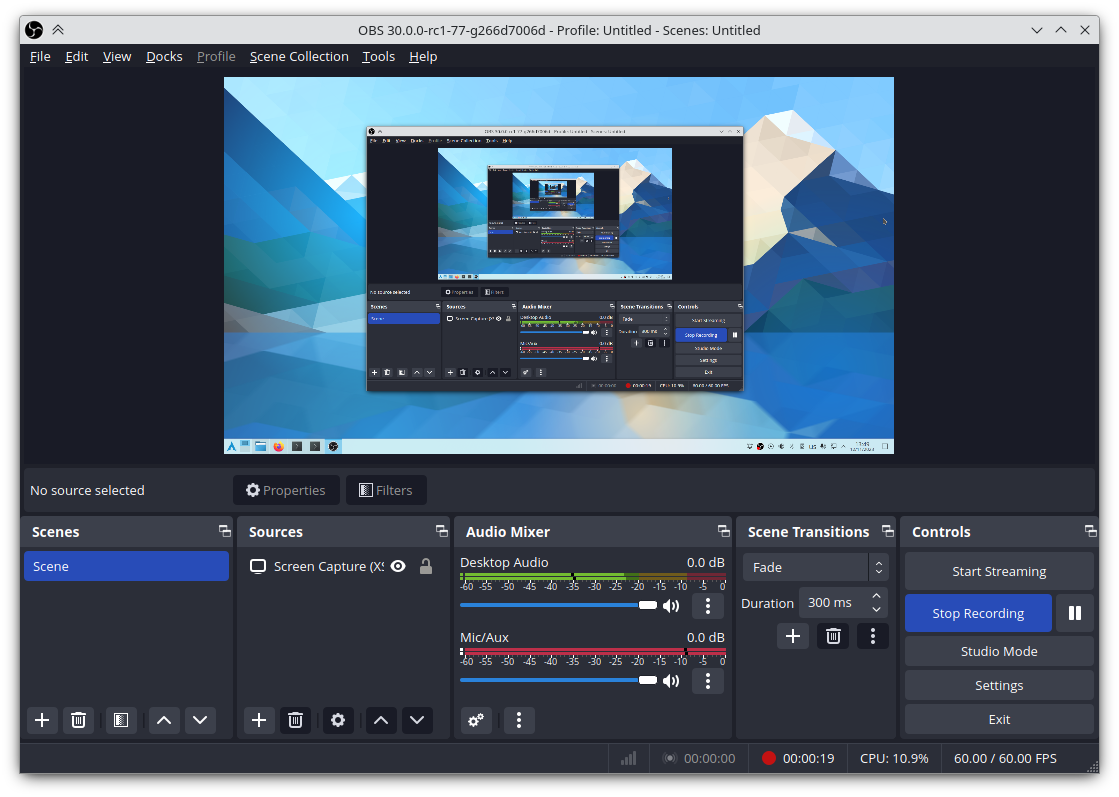The width and height of the screenshot is (1119, 797).
Task: Open advanced audio properties below Audio Mixer
Action: coord(478,720)
